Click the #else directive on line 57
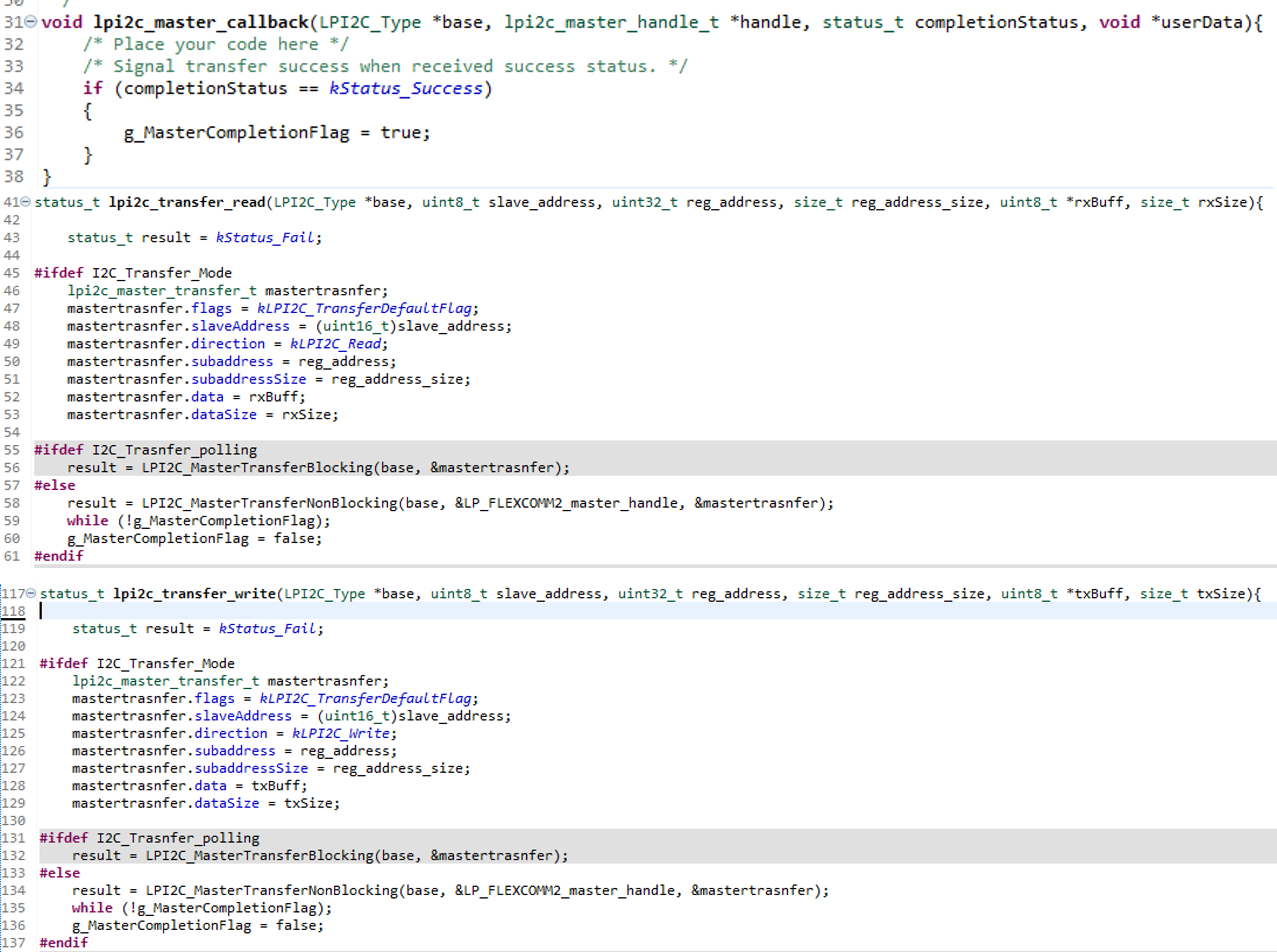Screen dimensions: 1277x952 [55, 485]
